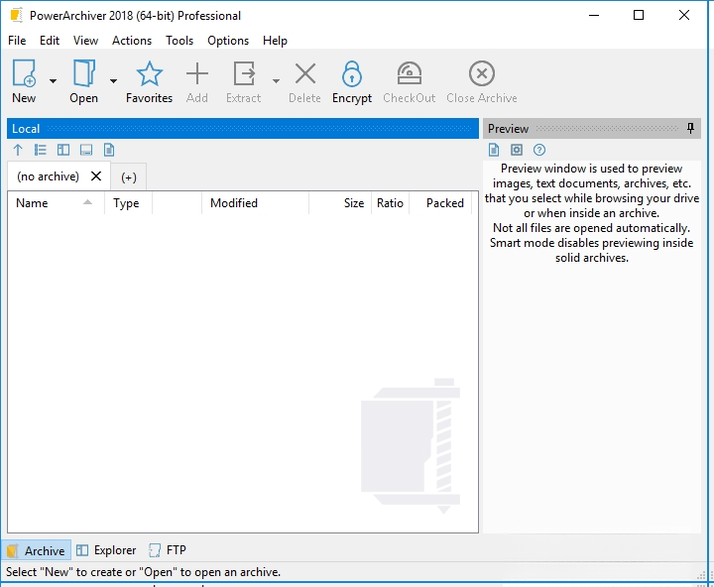This screenshot has height=587, width=714.
Task: Switch to the Explorer bottom tab
Action: pos(106,551)
